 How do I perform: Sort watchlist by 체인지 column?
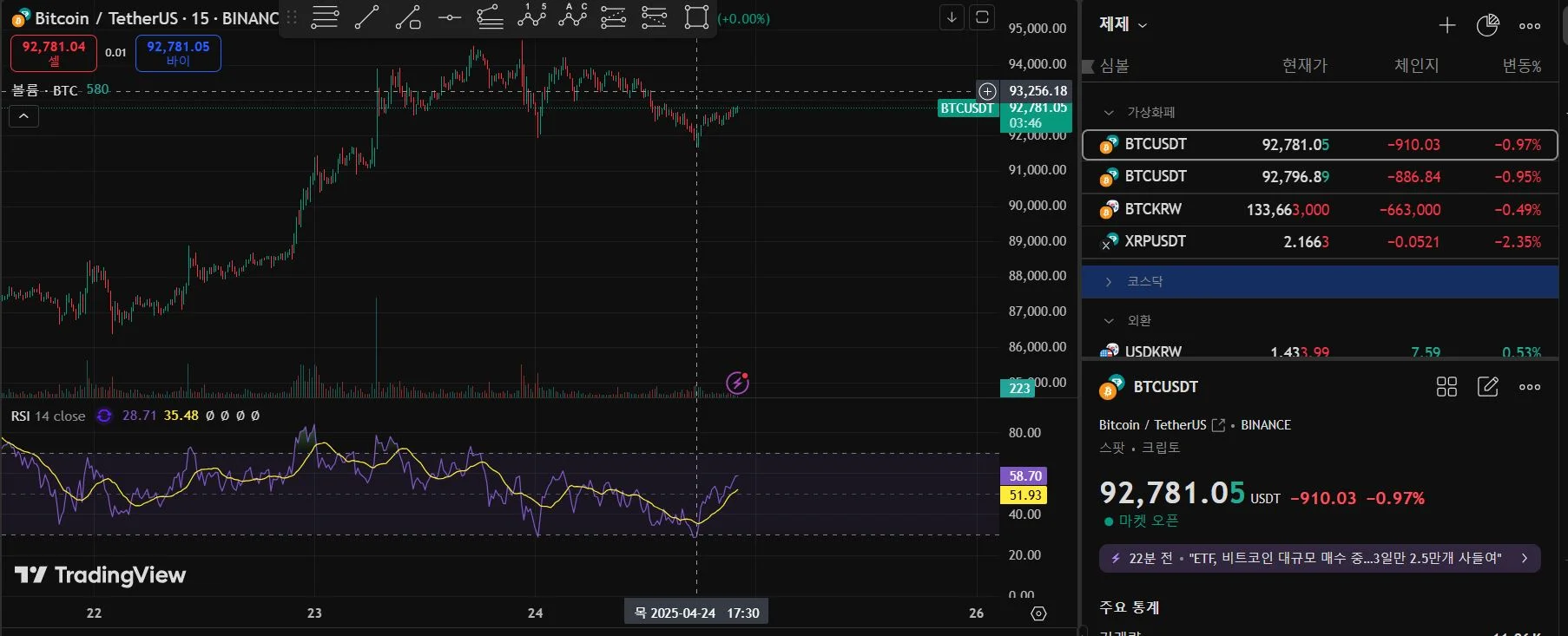[1416, 66]
